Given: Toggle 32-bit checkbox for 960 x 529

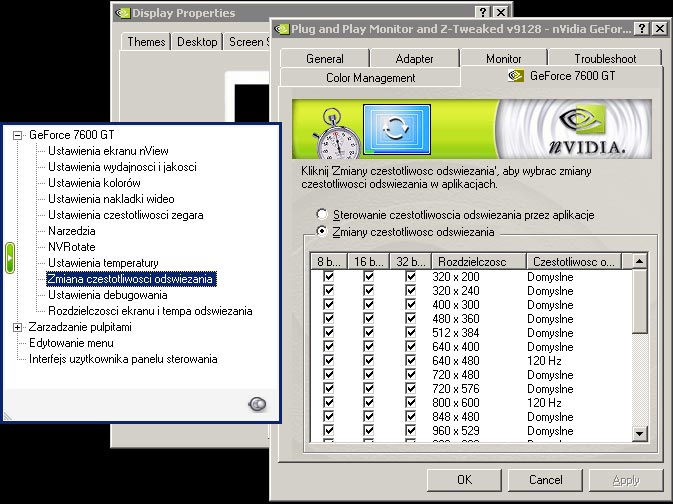Looking at the screenshot, I should pos(411,430).
